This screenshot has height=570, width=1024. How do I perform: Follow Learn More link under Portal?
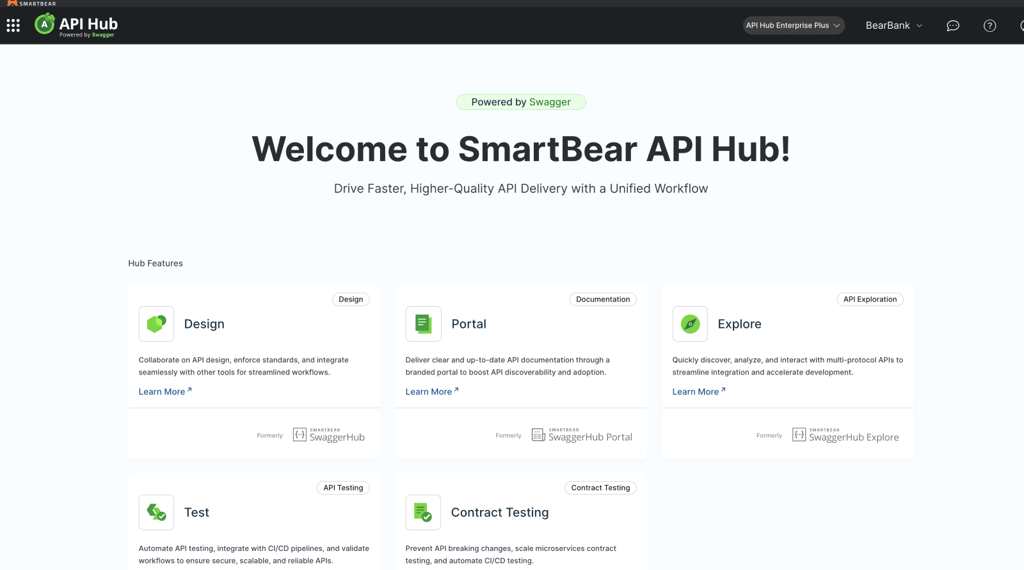click(432, 392)
